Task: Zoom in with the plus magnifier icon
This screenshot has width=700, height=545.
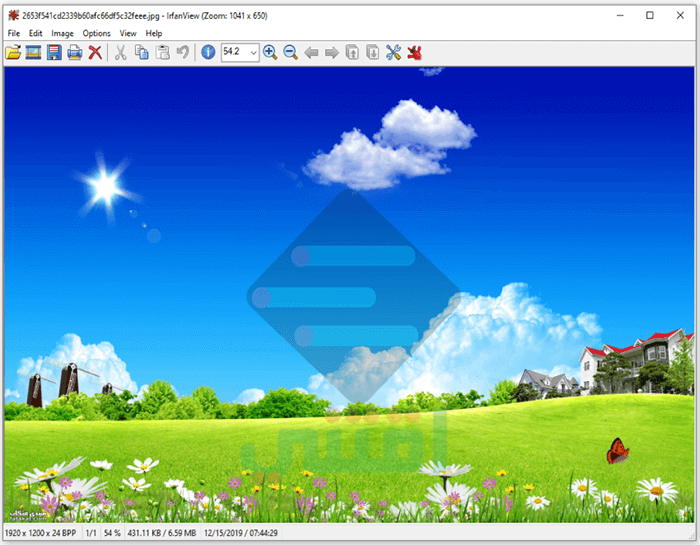Action: click(270, 53)
